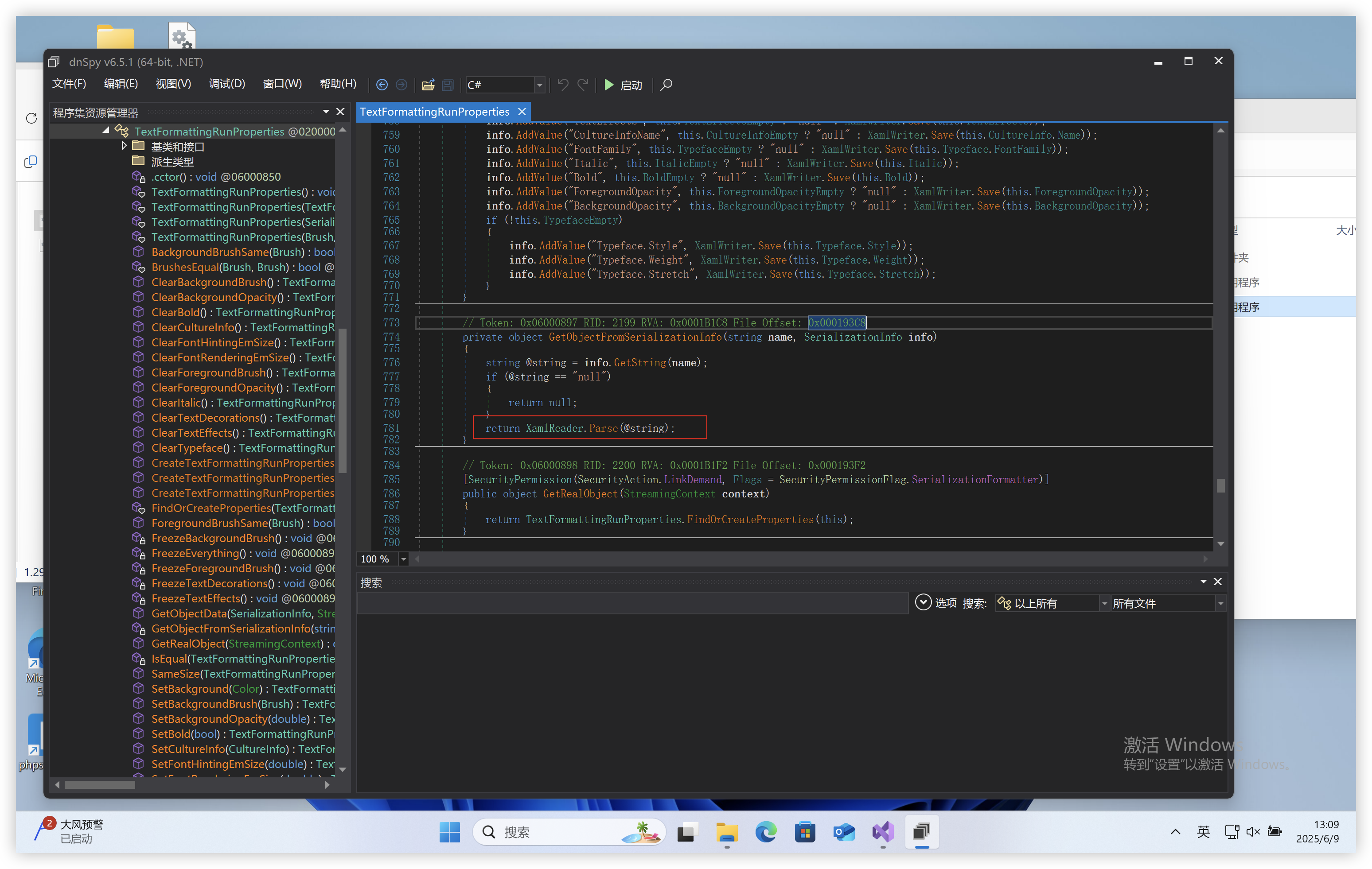Screen dimensions: 1372x869
Task: Select GetRealObject(StreamingContext) method in the tree
Action: (243, 644)
